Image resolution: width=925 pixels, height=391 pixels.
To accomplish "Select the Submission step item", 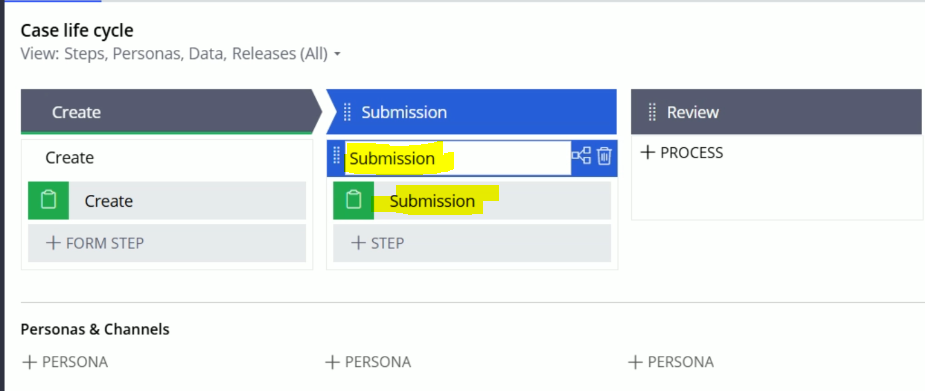I will click(472, 201).
